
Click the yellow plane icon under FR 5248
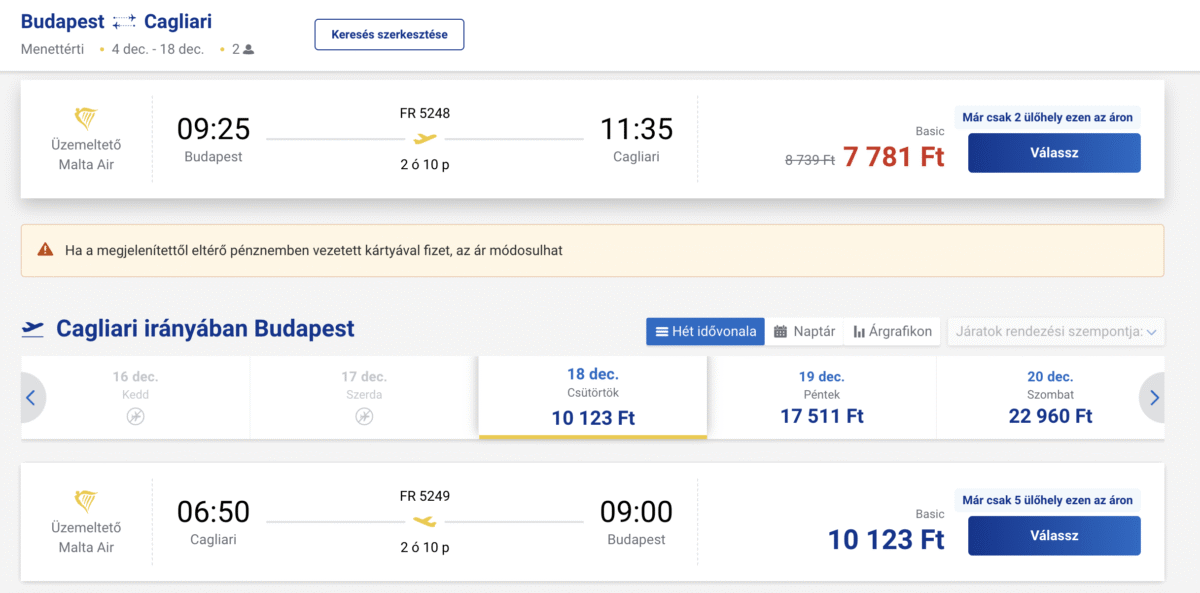click(425, 138)
